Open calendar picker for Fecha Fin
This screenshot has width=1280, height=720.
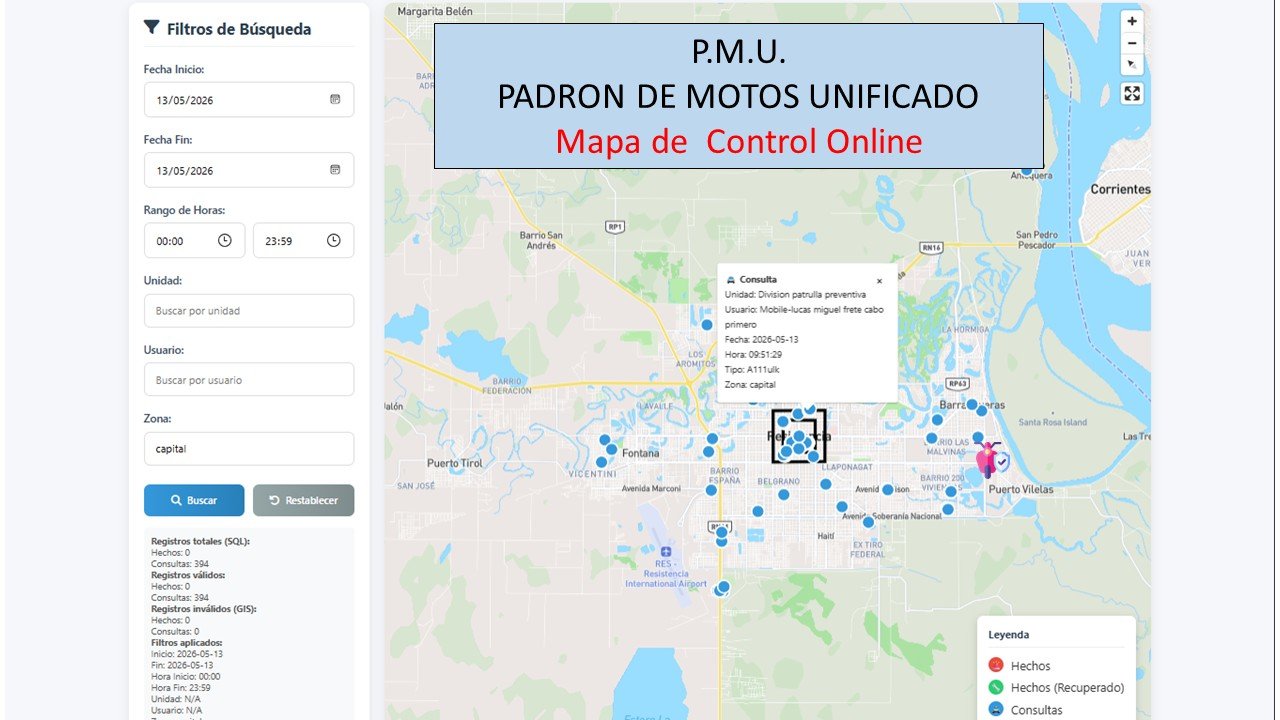point(335,170)
